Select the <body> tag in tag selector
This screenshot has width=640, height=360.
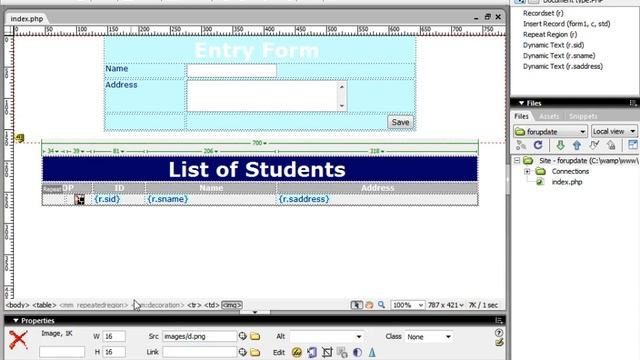point(18,305)
